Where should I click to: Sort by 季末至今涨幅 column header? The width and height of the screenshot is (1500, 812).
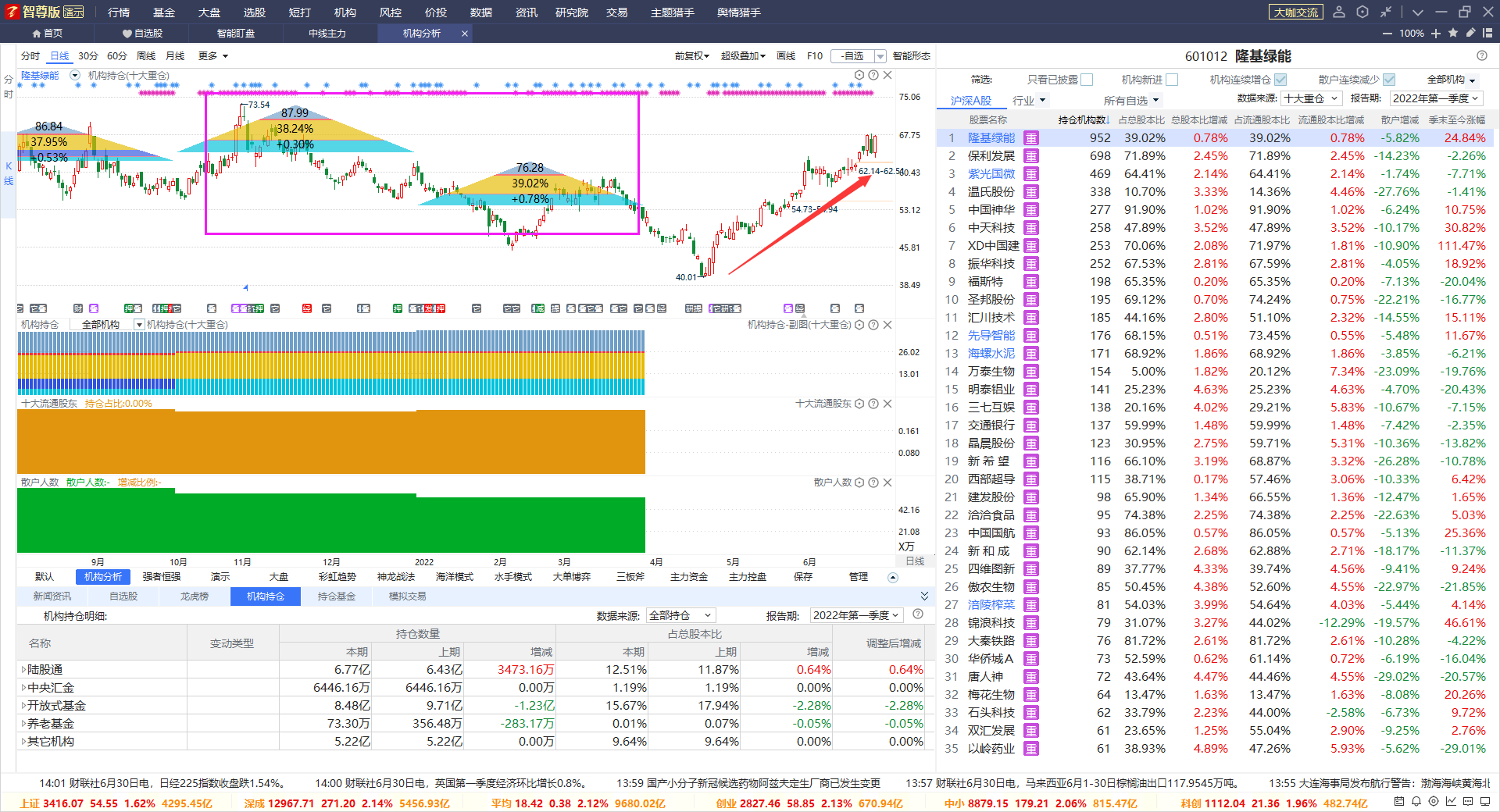(1457, 120)
